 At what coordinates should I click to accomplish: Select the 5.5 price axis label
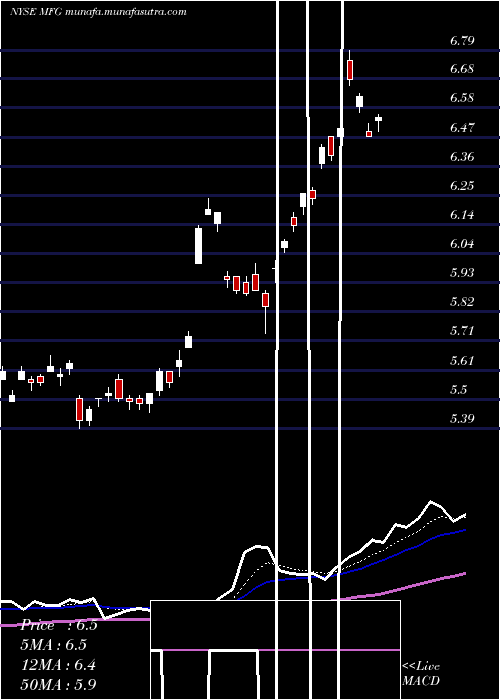458,390
